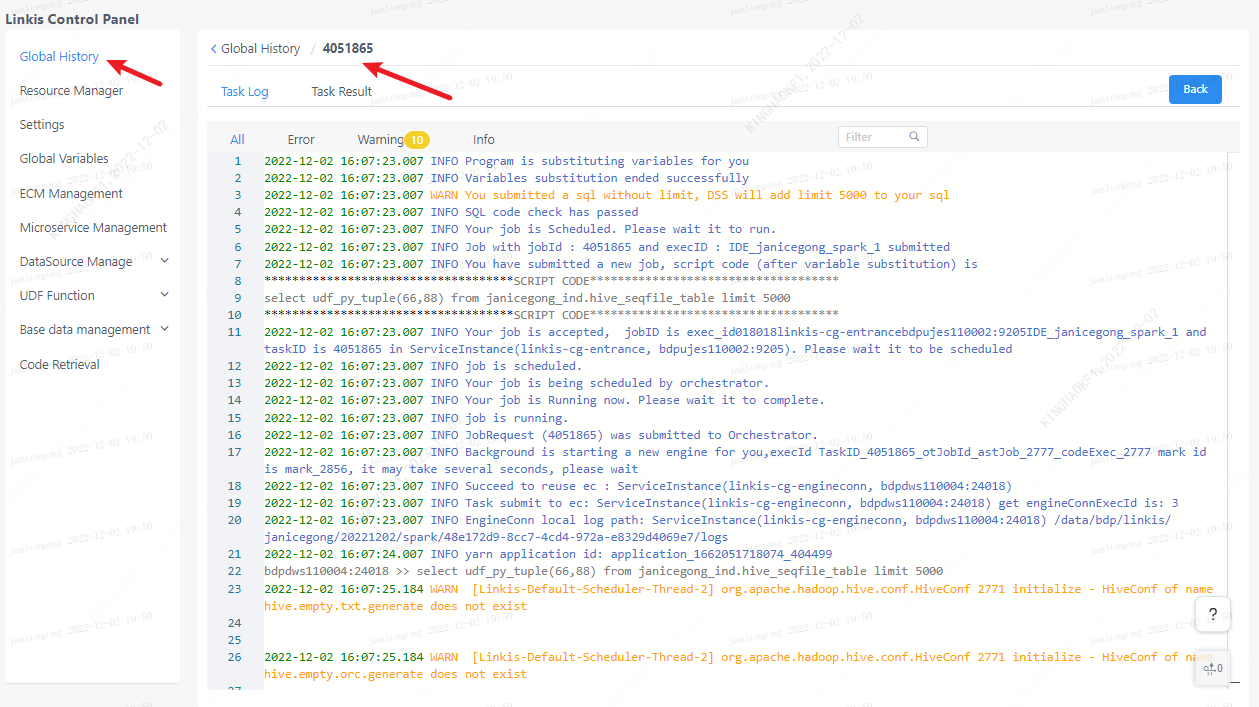Open ECM Management page

[x=71, y=194]
